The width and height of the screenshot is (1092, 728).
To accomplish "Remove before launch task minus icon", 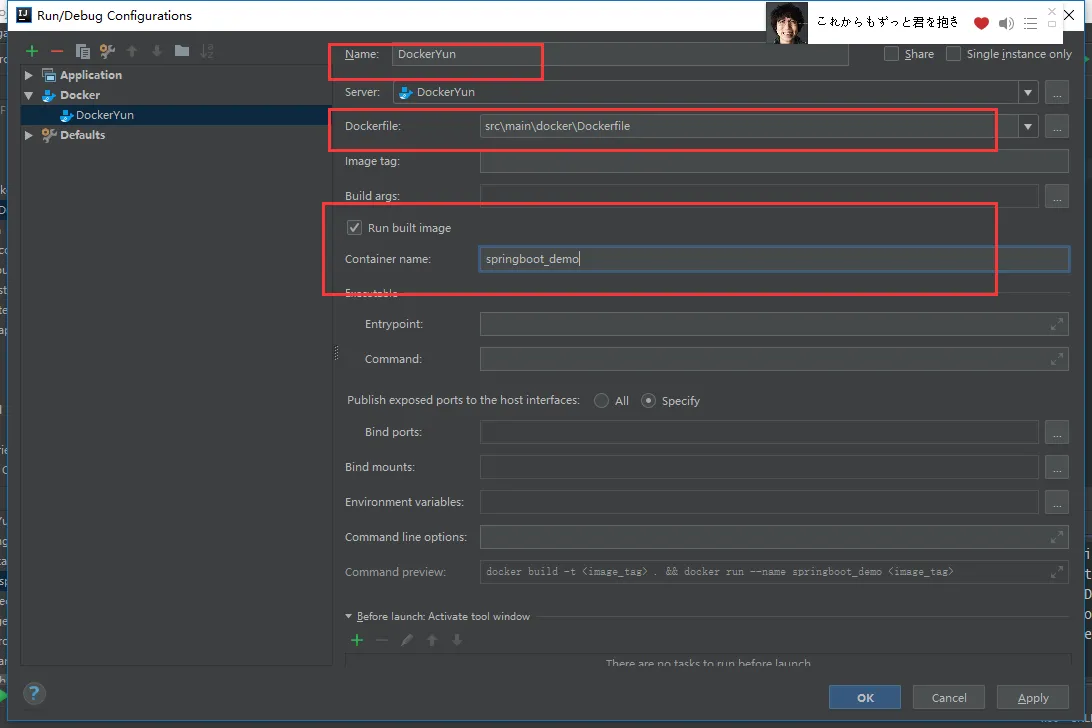I will [382, 640].
